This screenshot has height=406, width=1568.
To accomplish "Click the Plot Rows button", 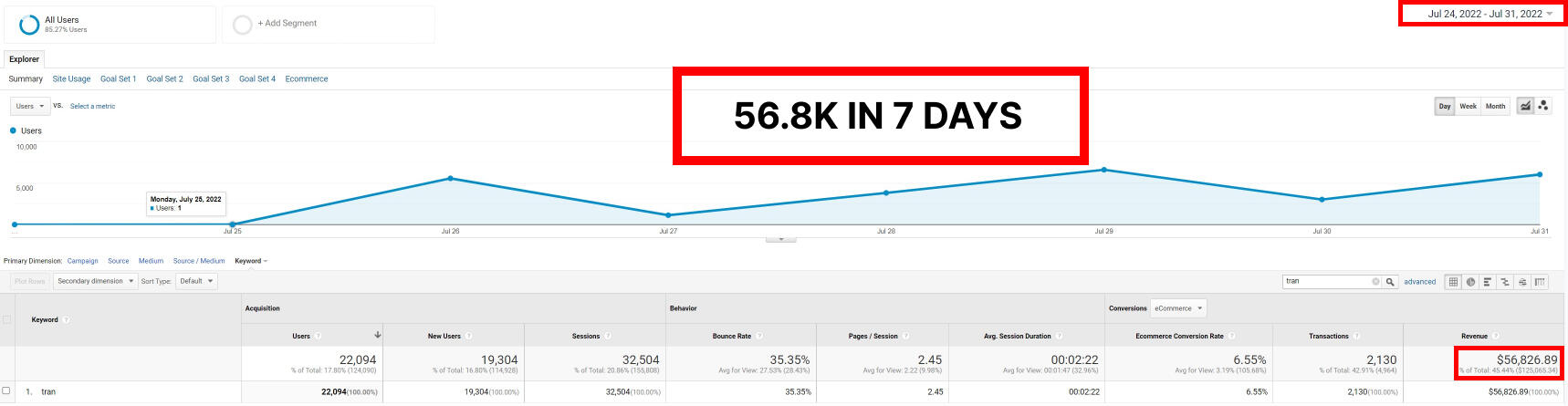I will (x=29, y=281).
